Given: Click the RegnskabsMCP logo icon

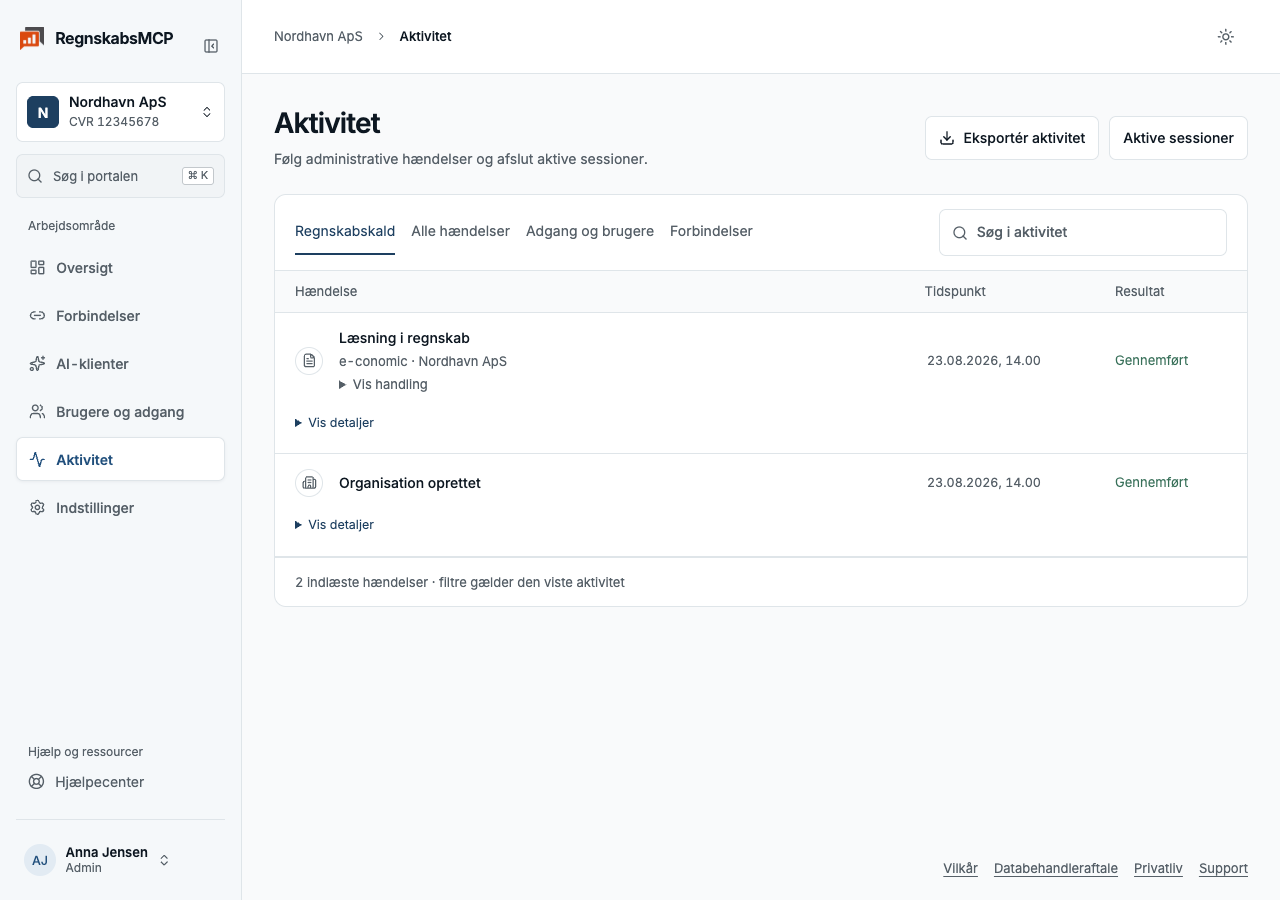Looking at the screenshot, I should (x=31, y=39).
